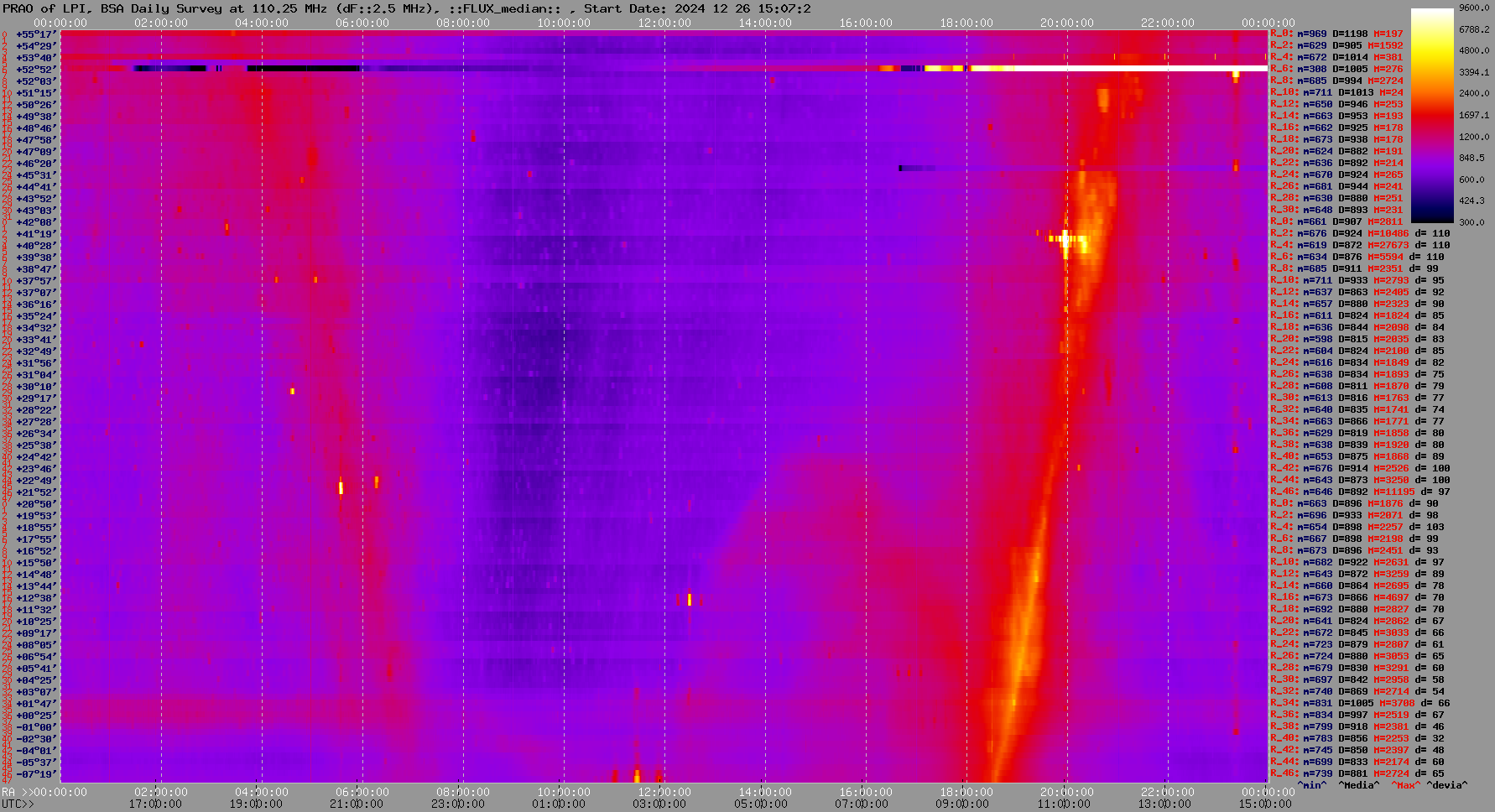The image size is (1495, 812).
Task: Click the plot title 'PRAO of LPI, BSA Daily Survey'
Action: pyautogui.click(x=113, y=8)
